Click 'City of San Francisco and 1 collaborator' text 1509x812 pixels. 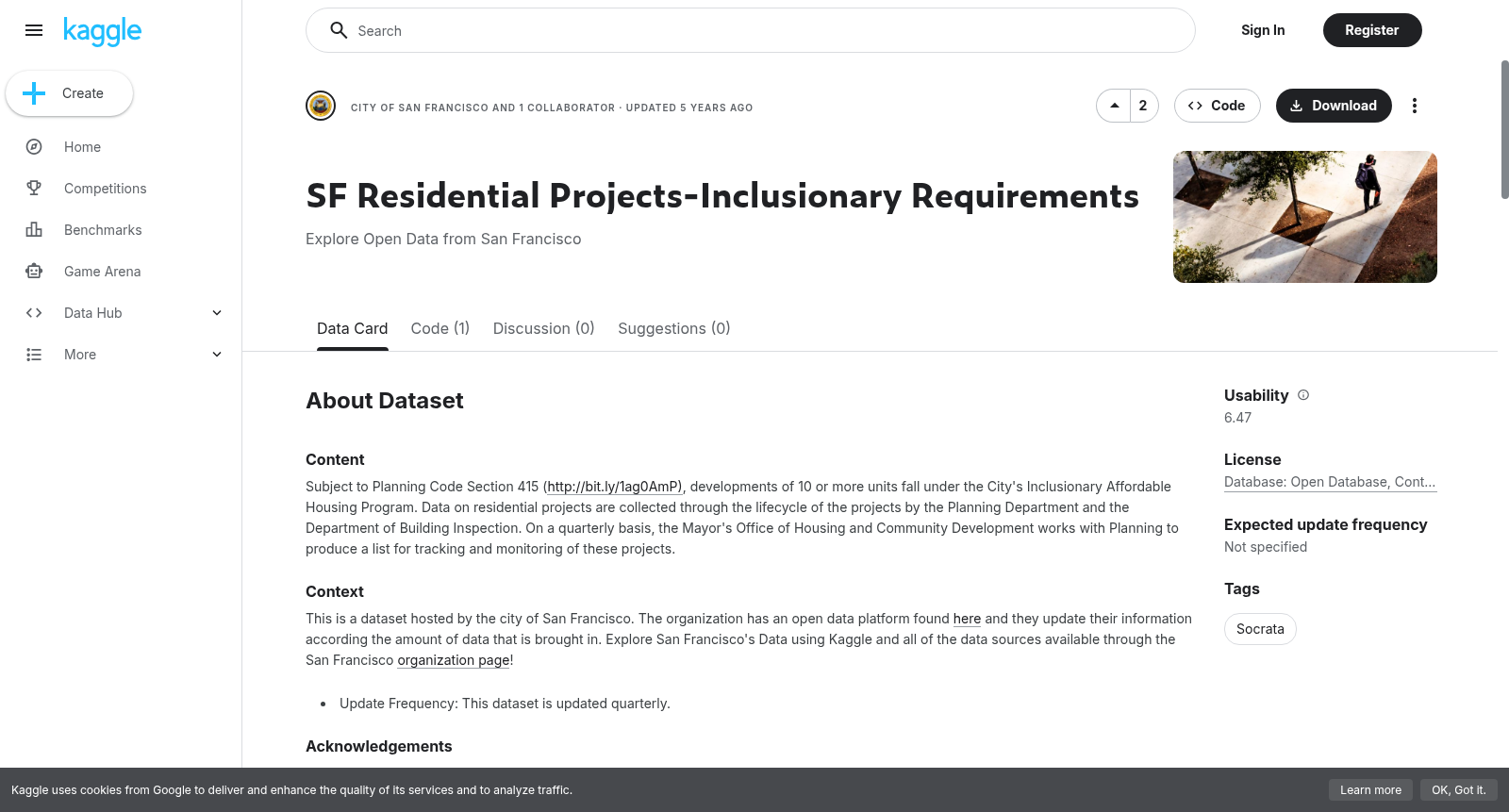click(483, 108)
